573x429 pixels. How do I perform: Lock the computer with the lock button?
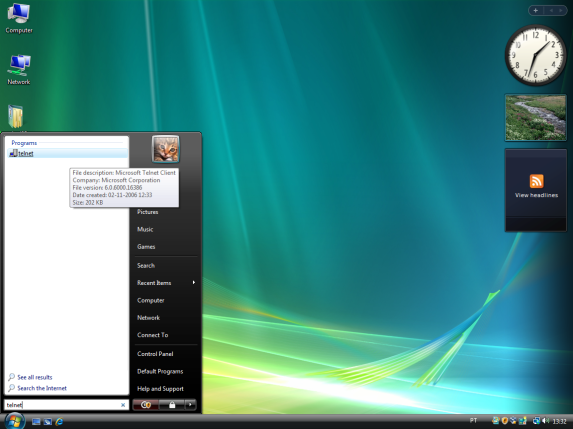pos(172,405)
